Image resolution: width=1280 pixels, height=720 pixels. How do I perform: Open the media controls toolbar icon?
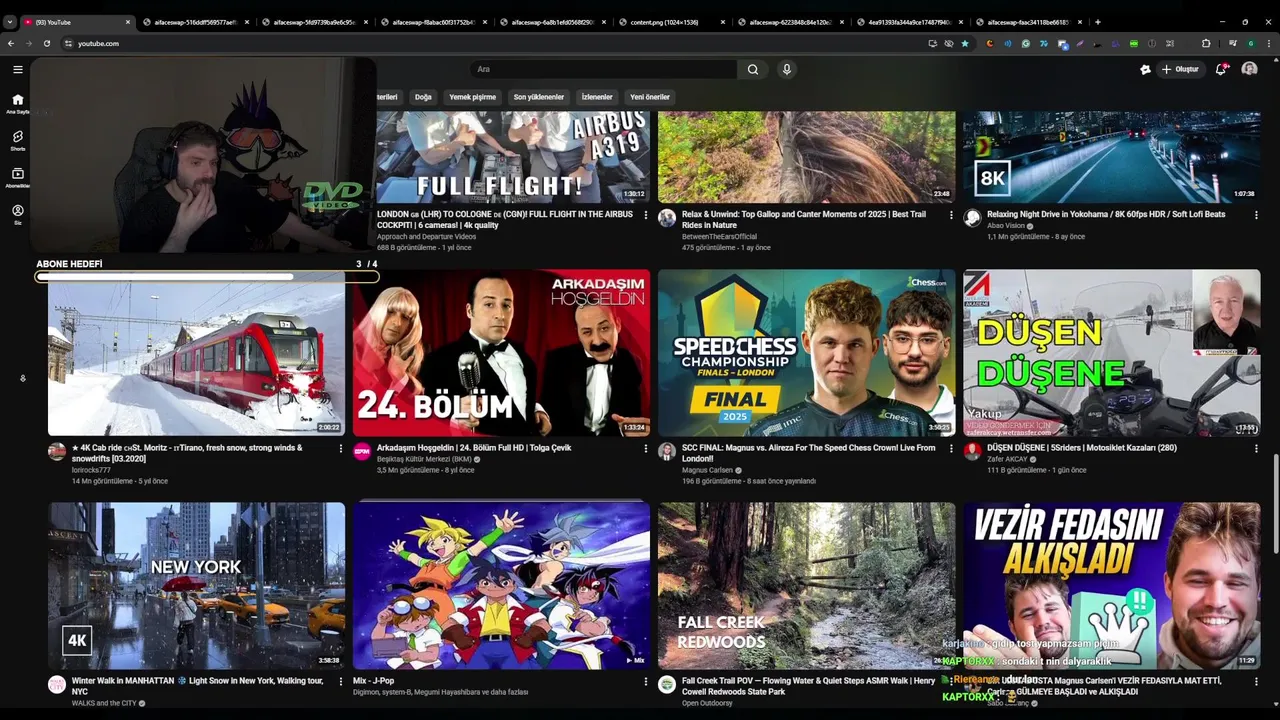click(x=1232, y=43)
